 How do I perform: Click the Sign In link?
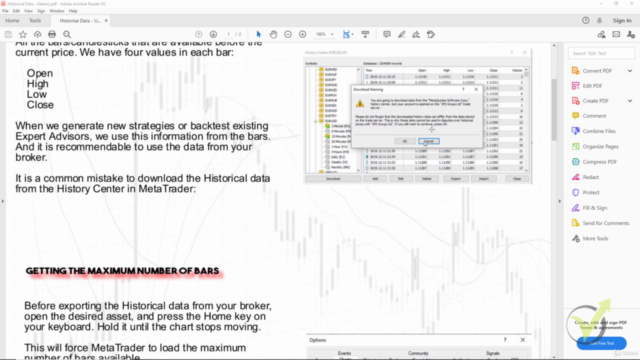(622, 20)
